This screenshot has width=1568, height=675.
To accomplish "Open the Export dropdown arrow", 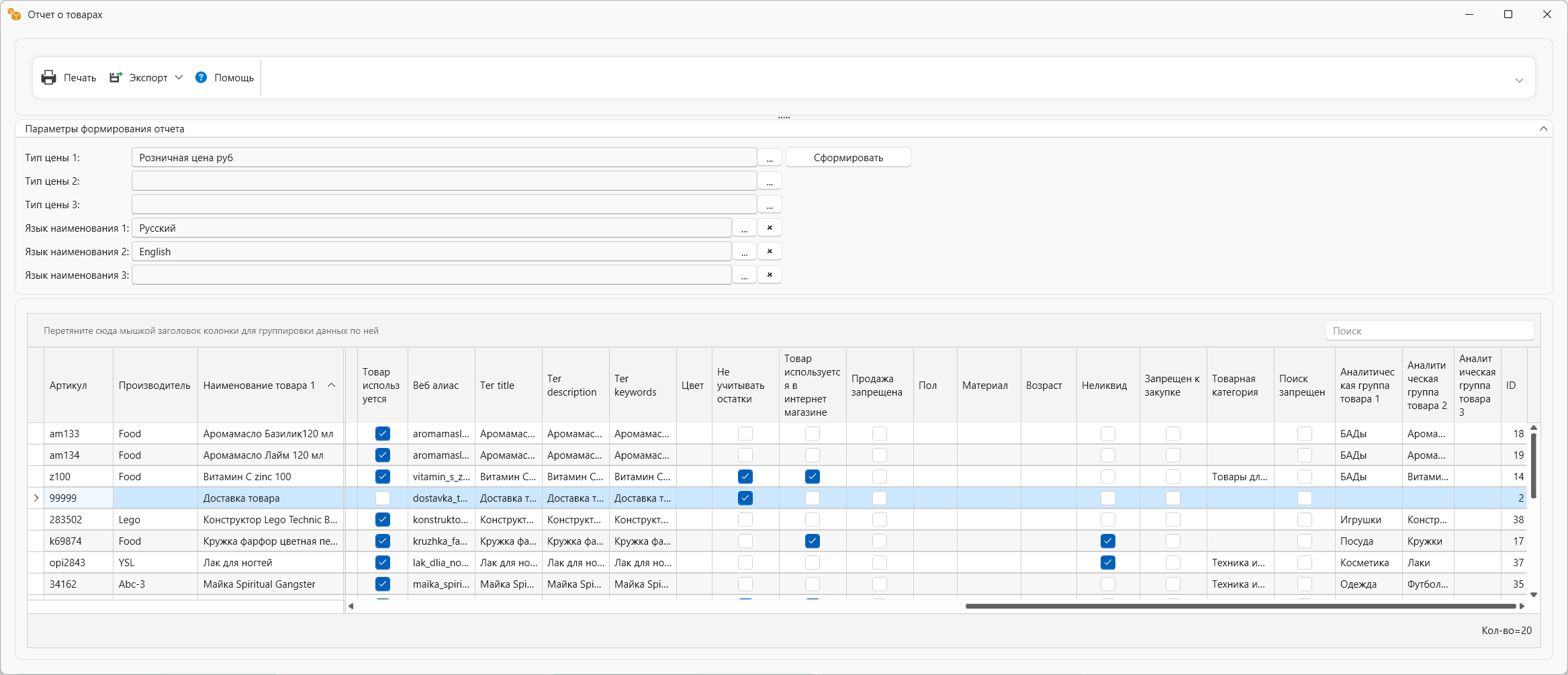I will (x=179, y=78).
